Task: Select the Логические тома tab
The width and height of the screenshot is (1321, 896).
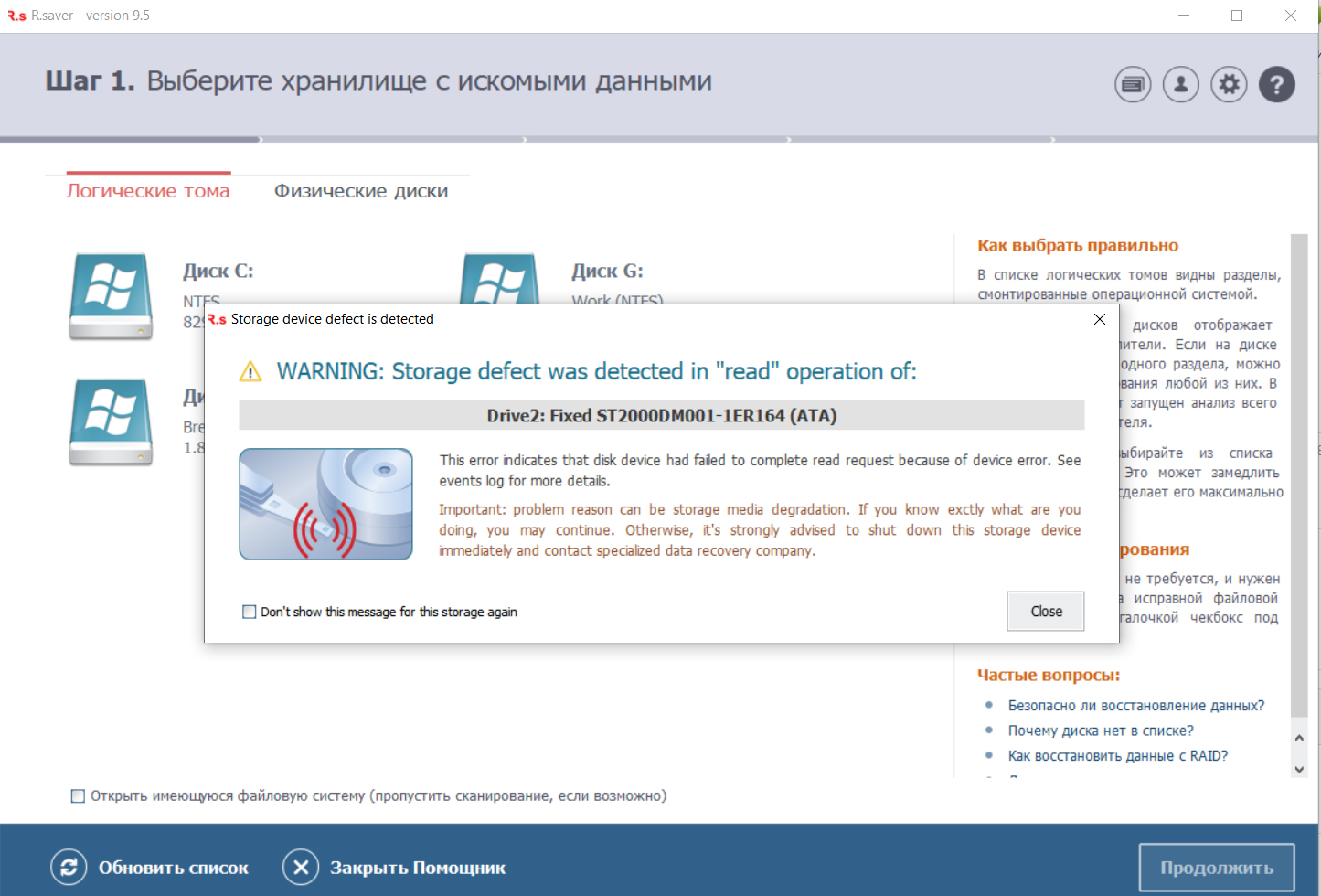Action: click(x=148, y=191)
